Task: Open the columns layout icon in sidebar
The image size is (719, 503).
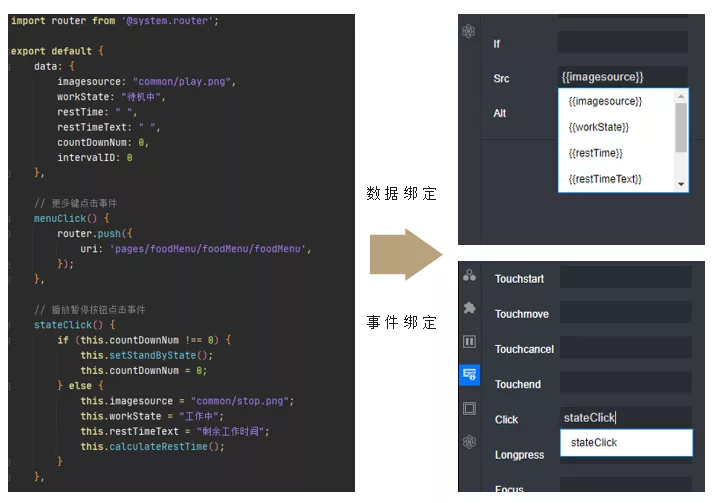Action: click(469, 342)
